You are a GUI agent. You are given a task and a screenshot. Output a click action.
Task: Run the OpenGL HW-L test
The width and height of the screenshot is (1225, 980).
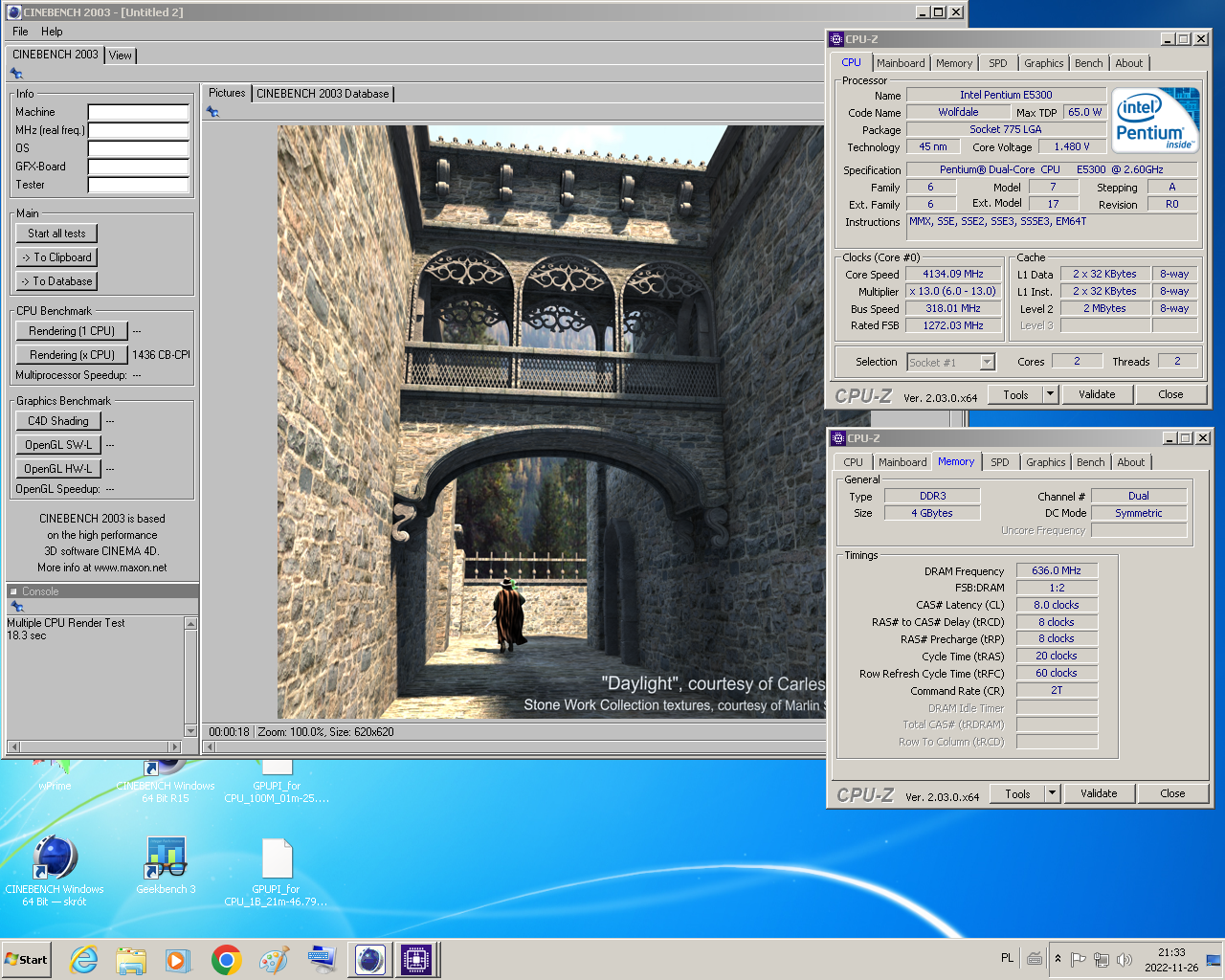[x=57, y=469]
